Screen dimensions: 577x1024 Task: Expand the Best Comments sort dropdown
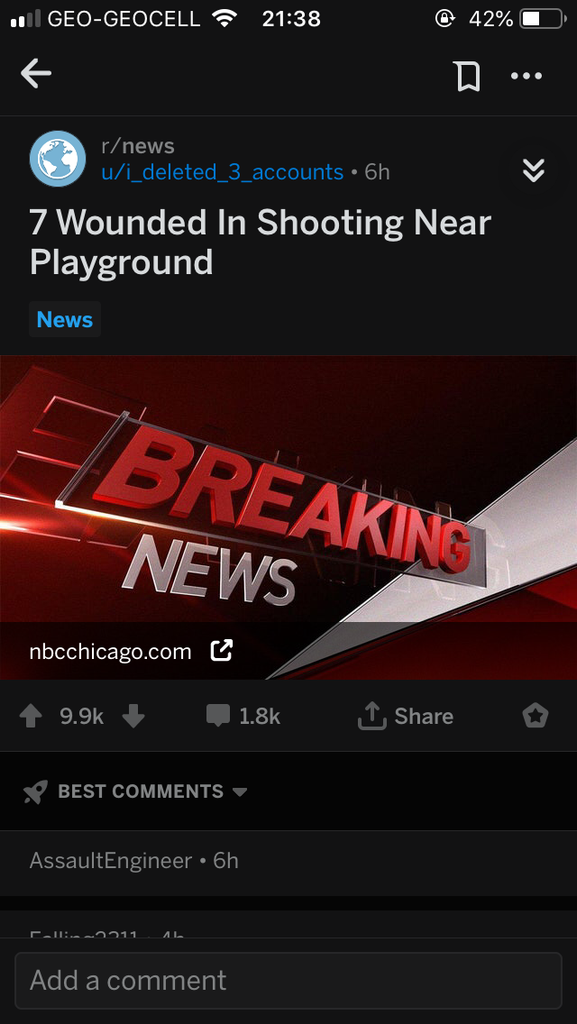point(135,792)
